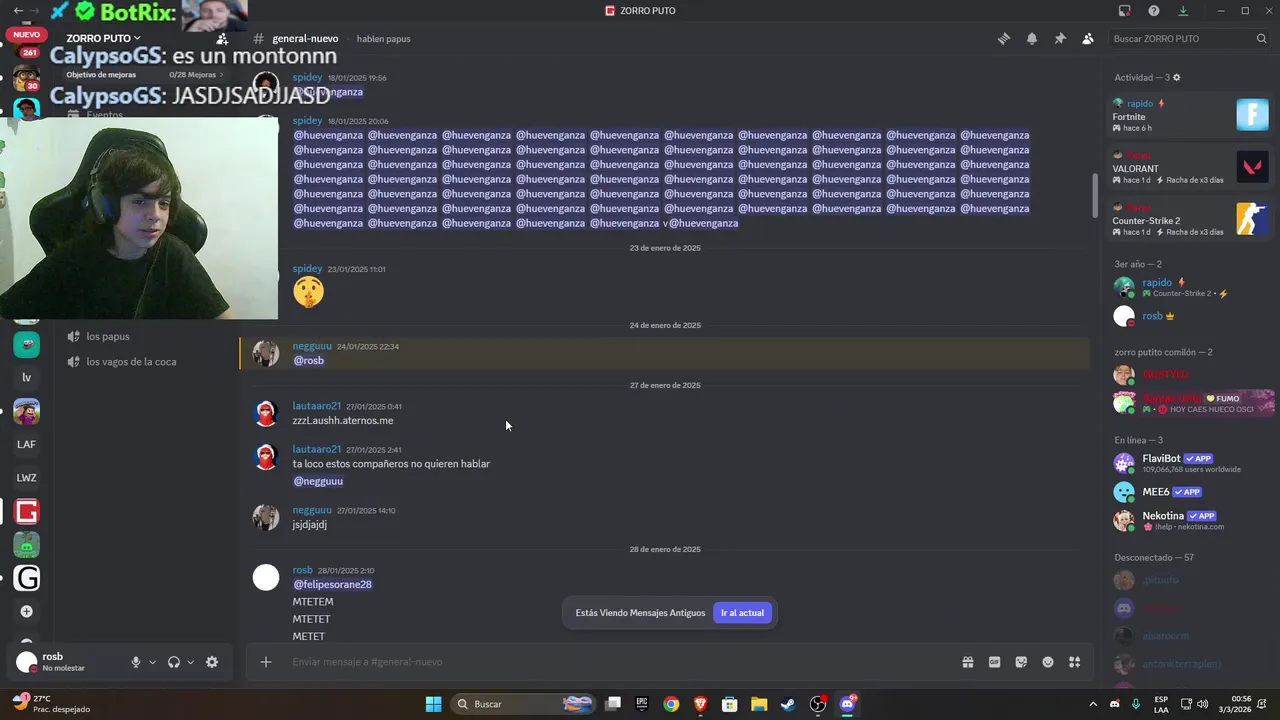
Task: Click the search magnifier in Buscar ZORRO PUTO
Action: pyautogui.click(x=1261, y=39)
